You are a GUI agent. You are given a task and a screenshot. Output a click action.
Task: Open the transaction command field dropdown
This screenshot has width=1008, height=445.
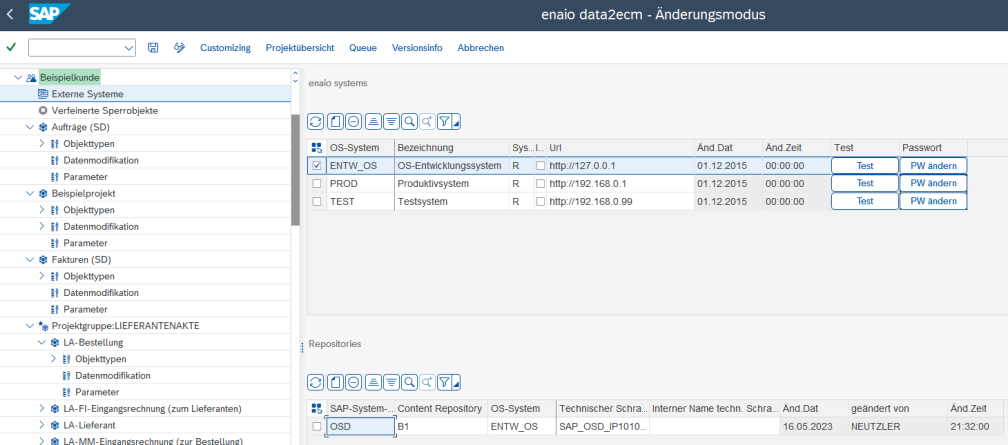(x=128, y=48)
